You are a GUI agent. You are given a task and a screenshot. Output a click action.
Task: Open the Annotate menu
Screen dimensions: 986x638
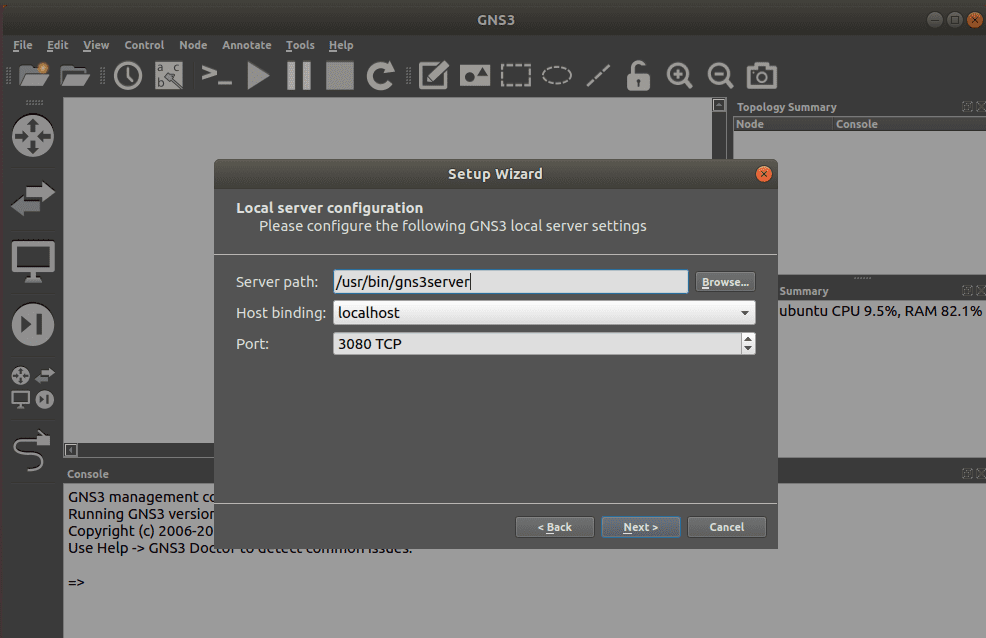246,45
